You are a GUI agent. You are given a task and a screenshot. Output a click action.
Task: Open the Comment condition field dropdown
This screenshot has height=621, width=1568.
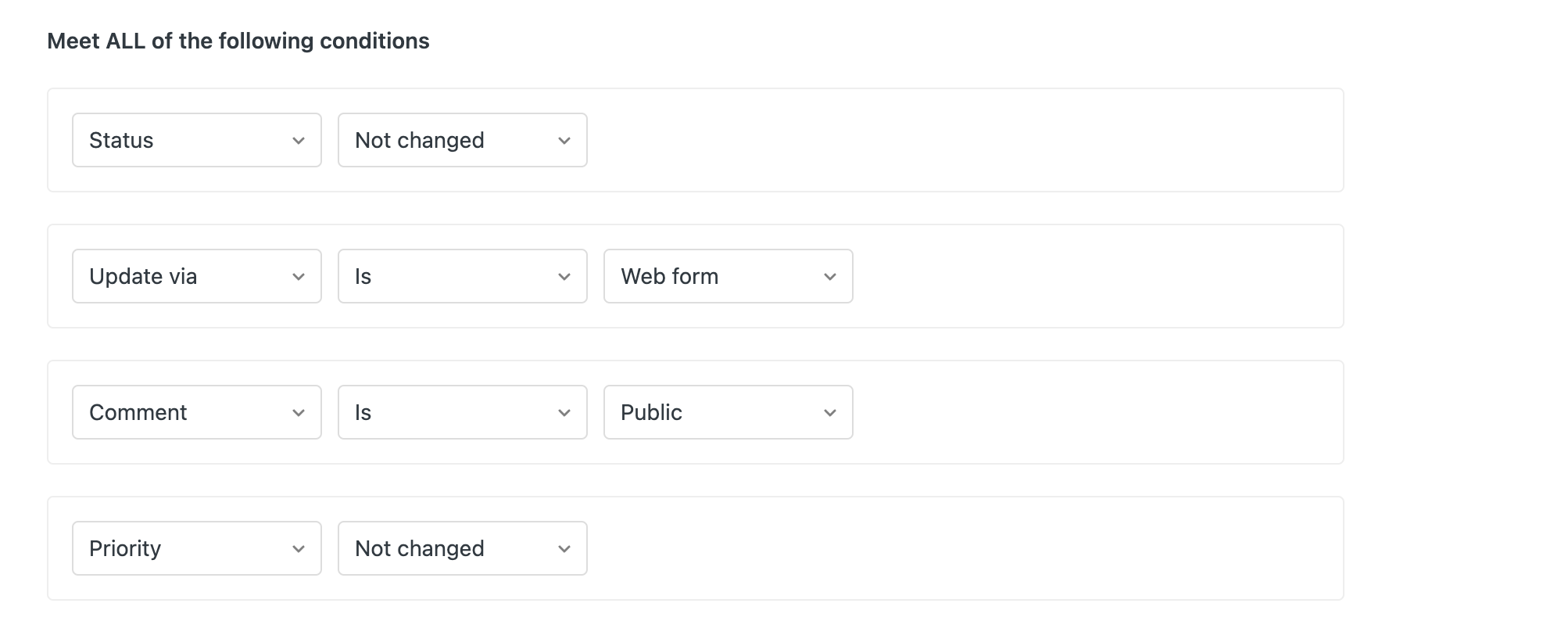pyautogui.click(x=196, y=412)
